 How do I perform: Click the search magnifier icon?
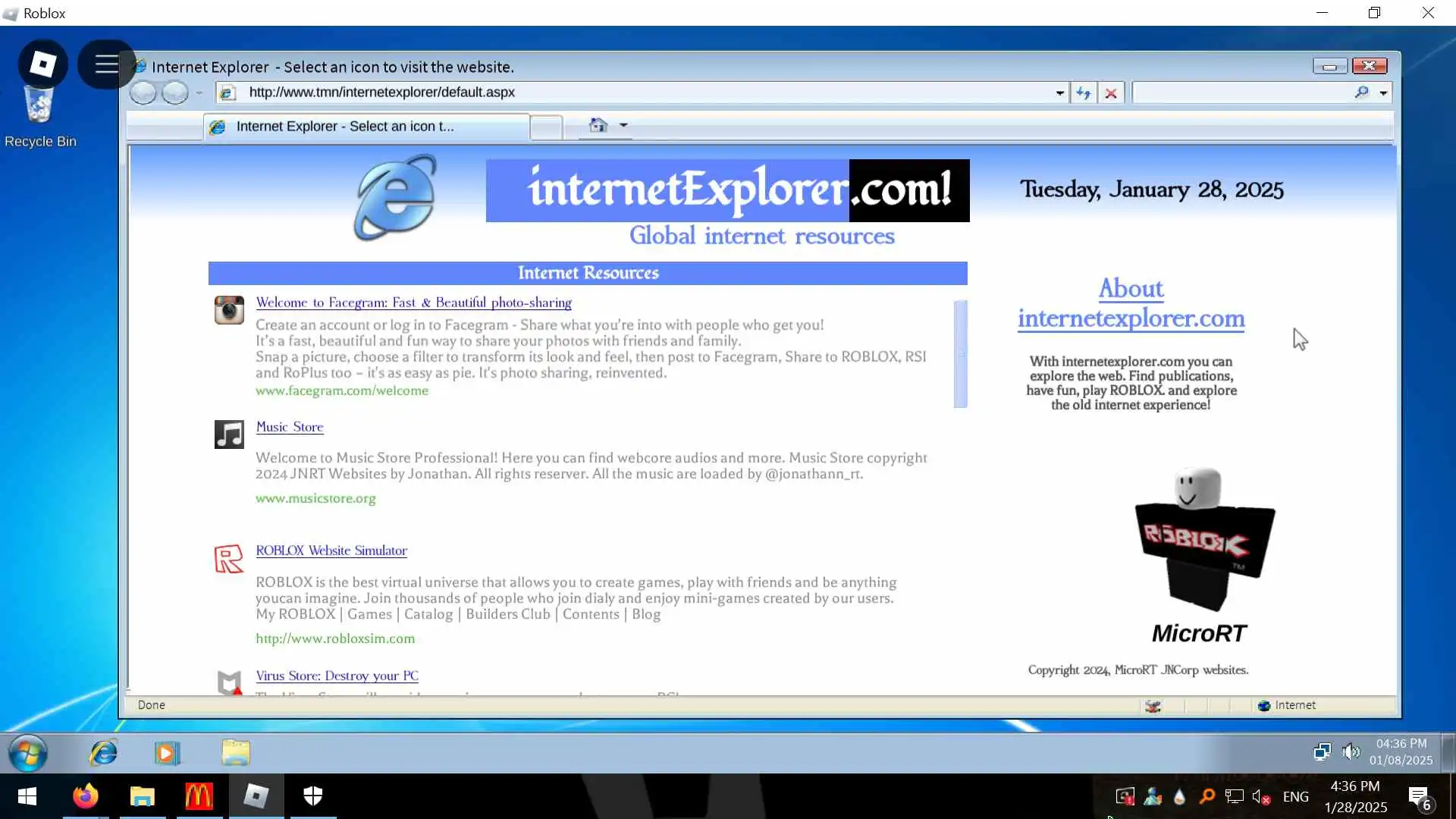[x=1361, y=93]
